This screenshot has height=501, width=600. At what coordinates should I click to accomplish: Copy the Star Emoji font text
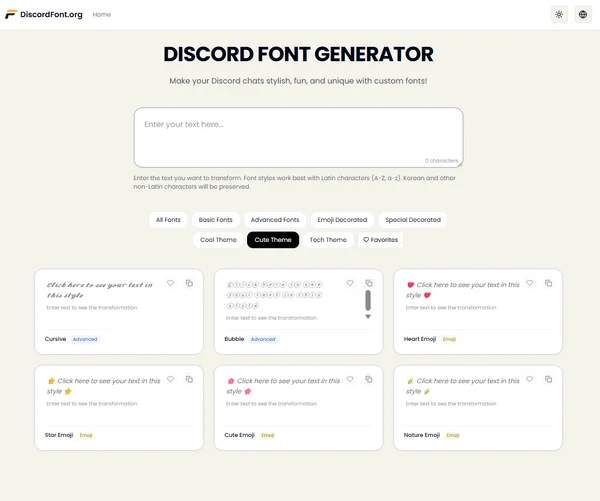coord(189,379)
